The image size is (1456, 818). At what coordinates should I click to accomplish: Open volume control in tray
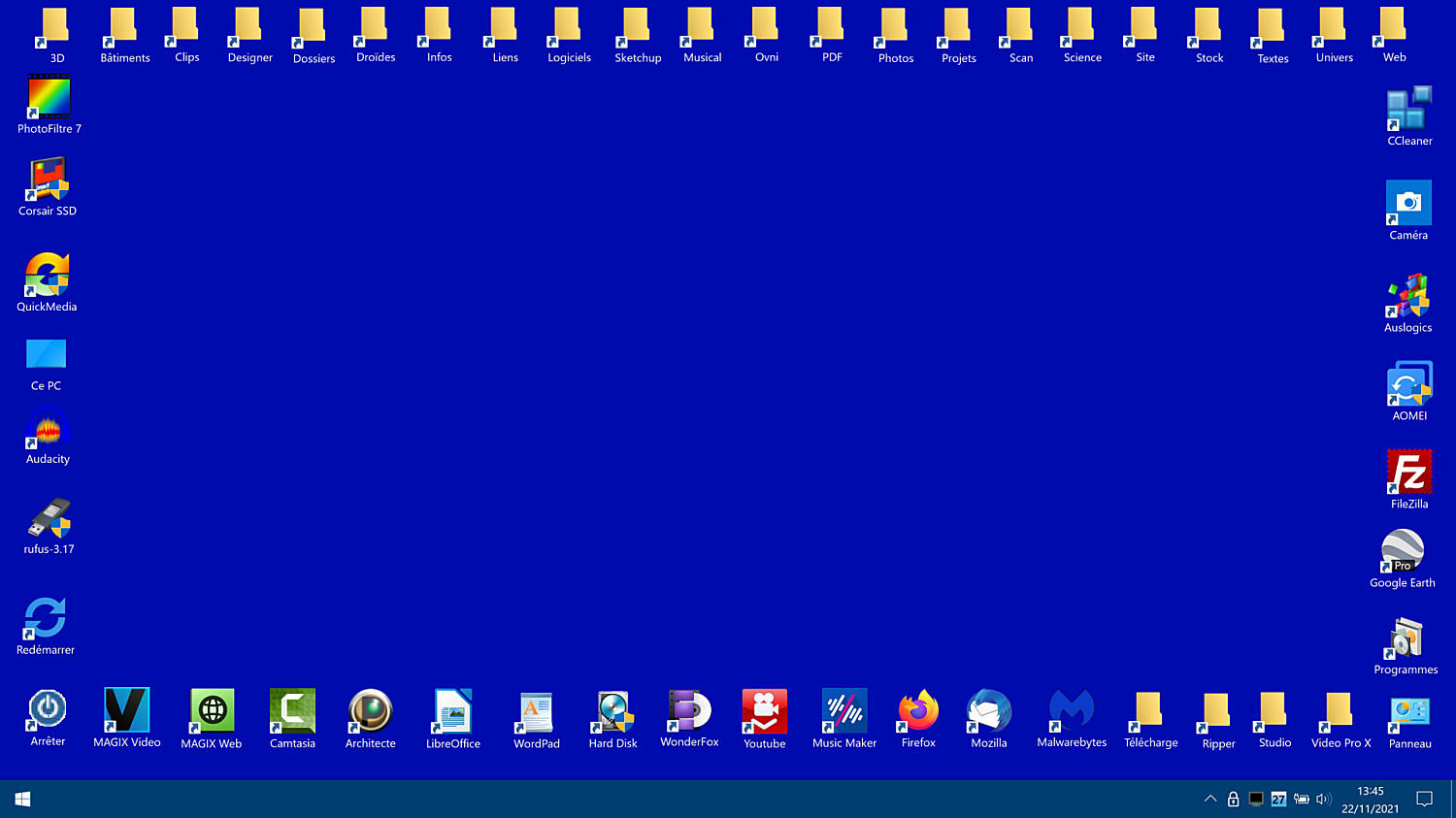(x=1323, y=799)
